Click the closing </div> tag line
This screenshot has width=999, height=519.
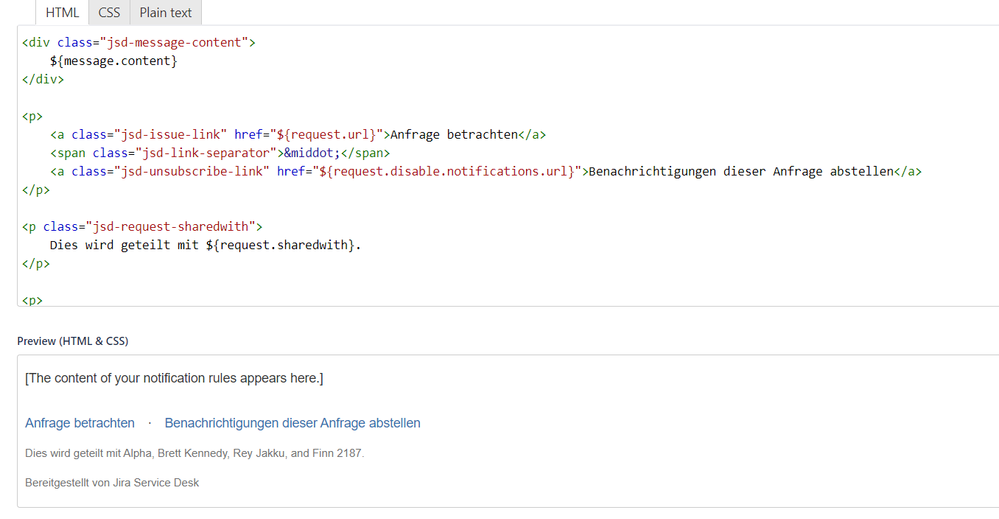click(x=43, y=80)
